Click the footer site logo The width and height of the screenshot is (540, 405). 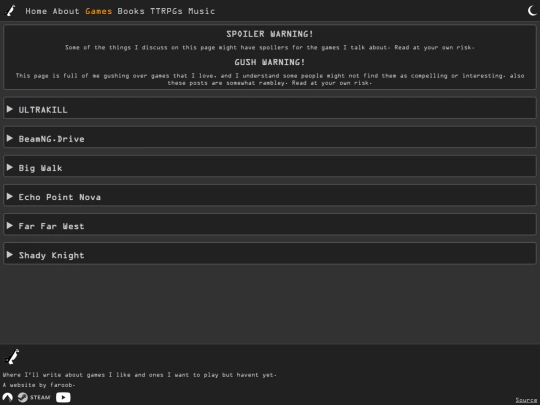click(x=11, y=357)
